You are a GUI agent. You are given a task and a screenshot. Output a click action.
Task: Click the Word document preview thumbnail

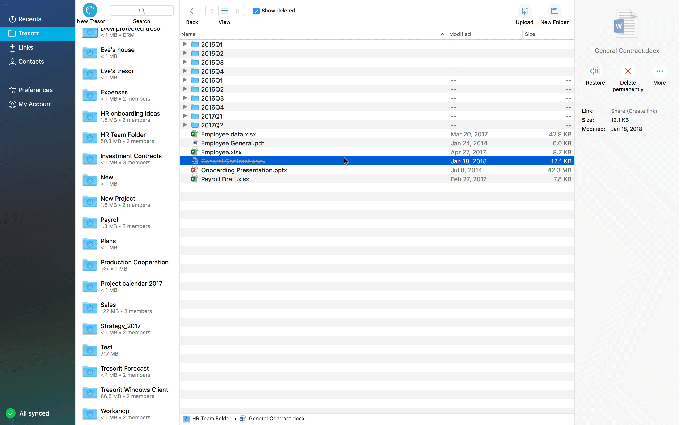(625, 25)
